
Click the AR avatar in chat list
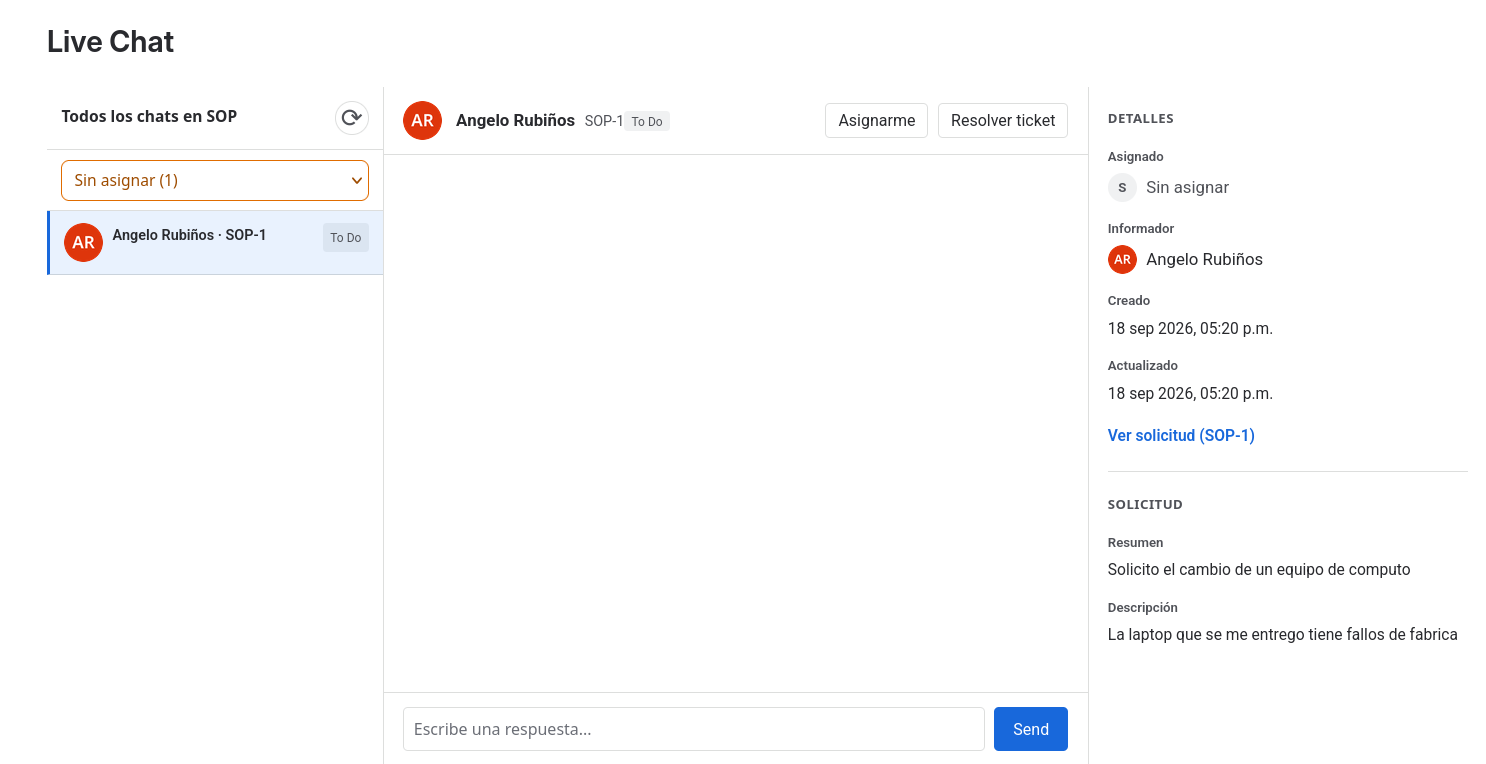click(x=83, y=242)
